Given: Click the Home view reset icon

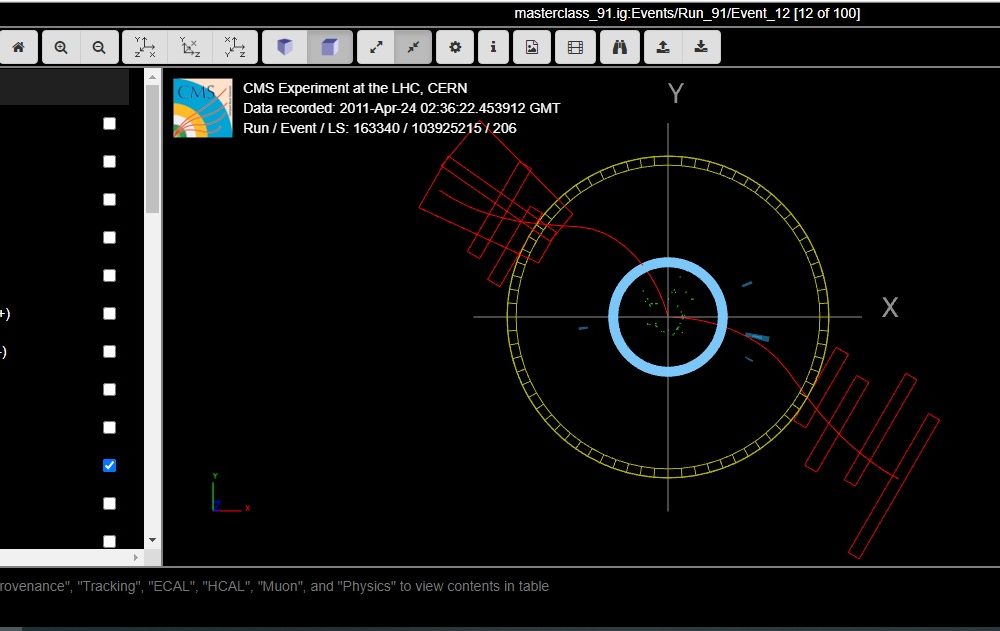Looking at the screenshot, I should tap(18, 47).
